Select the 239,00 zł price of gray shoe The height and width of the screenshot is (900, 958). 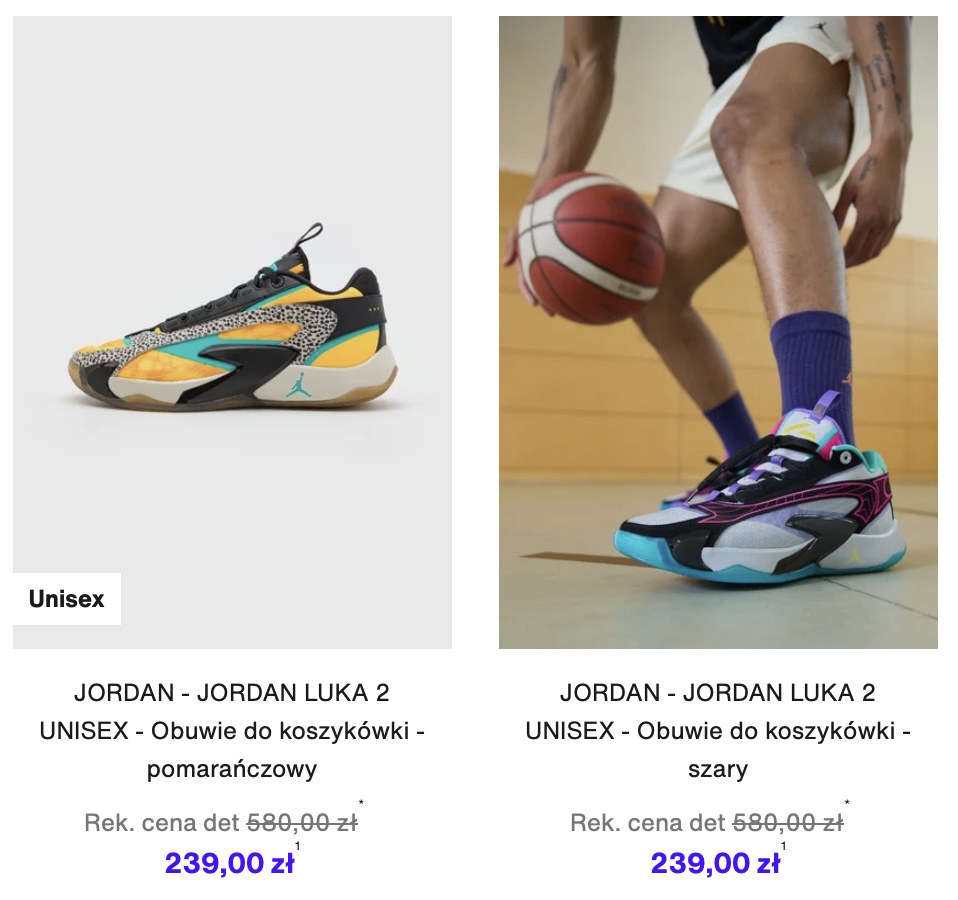click(x=715, y=863)
